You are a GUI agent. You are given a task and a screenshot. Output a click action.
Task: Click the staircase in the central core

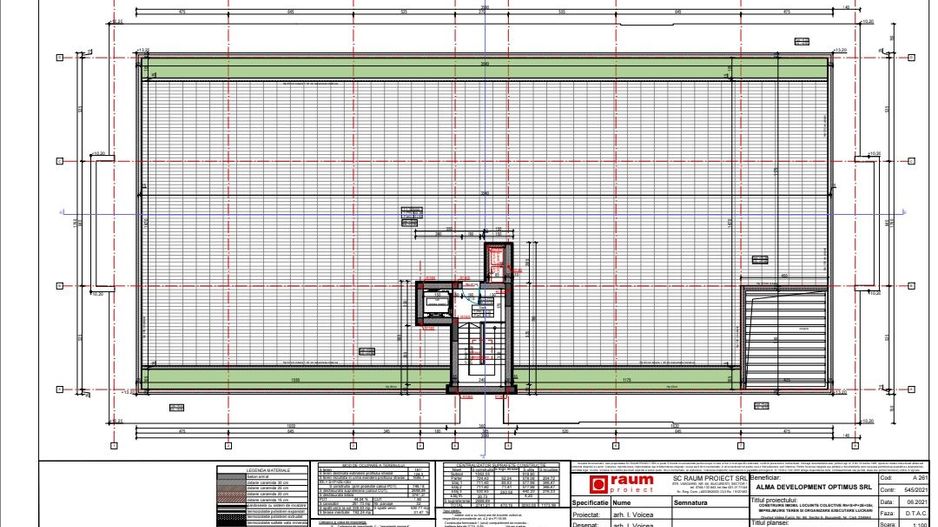[x=482, y=351]
